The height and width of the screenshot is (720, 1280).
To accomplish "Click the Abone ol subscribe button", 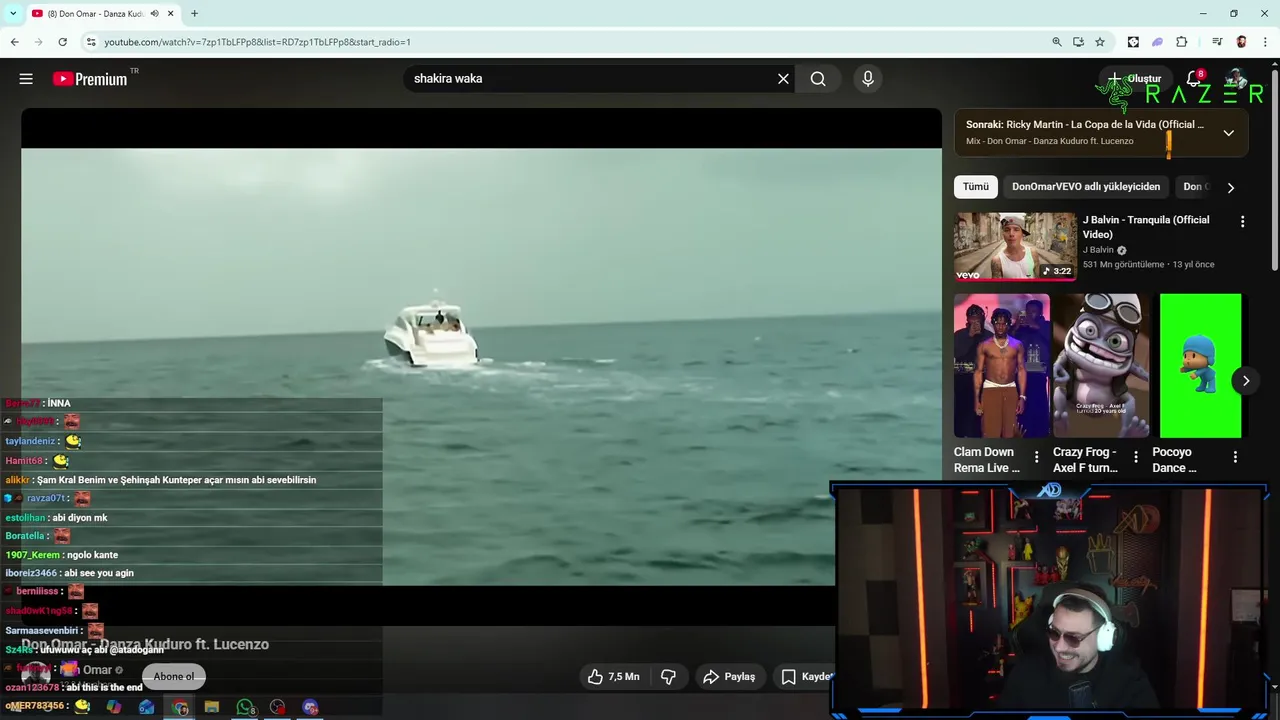I will coord(174,677).
